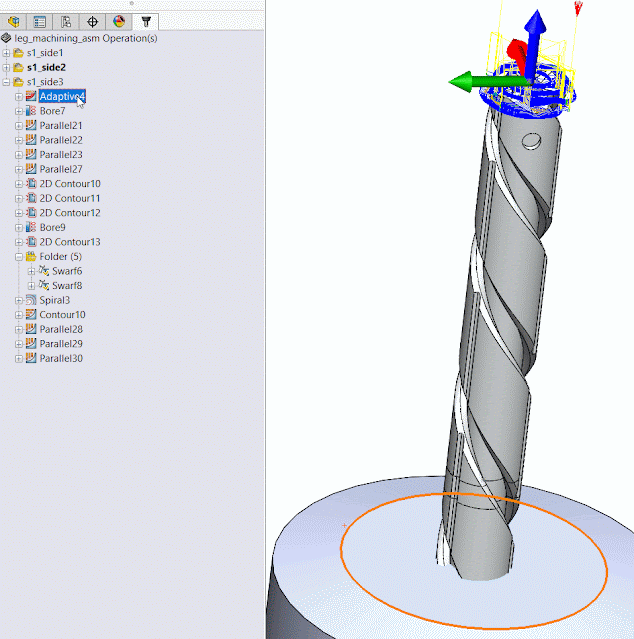This screenshot has height=639, width=634.
Task: Collapse the s1_side3 setup node
Action: point(7,82)
